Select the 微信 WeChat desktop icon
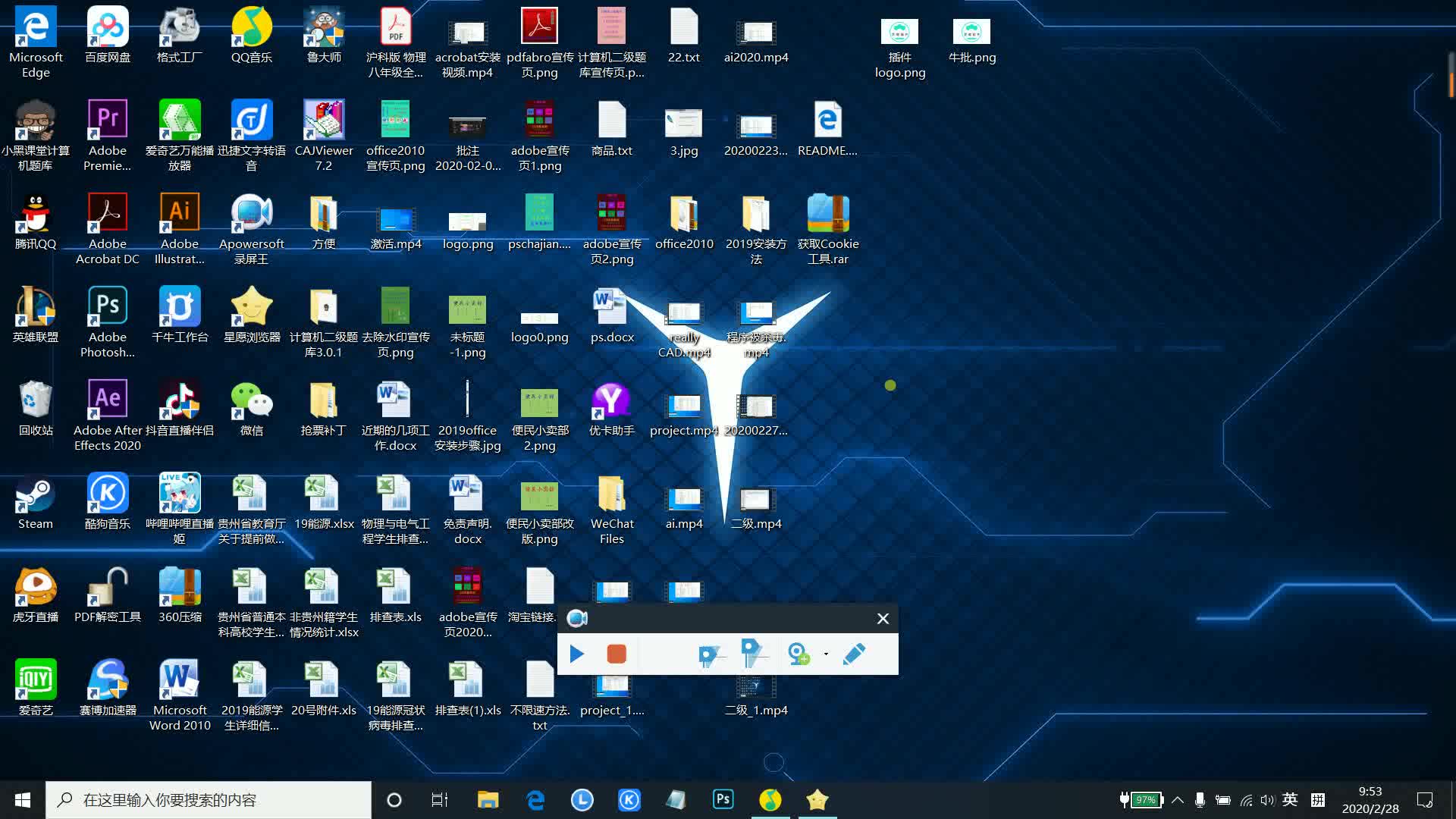Image resolution: width=1456 pixels, height=819 pixels. pyautogui.click(x=252, y=408)
